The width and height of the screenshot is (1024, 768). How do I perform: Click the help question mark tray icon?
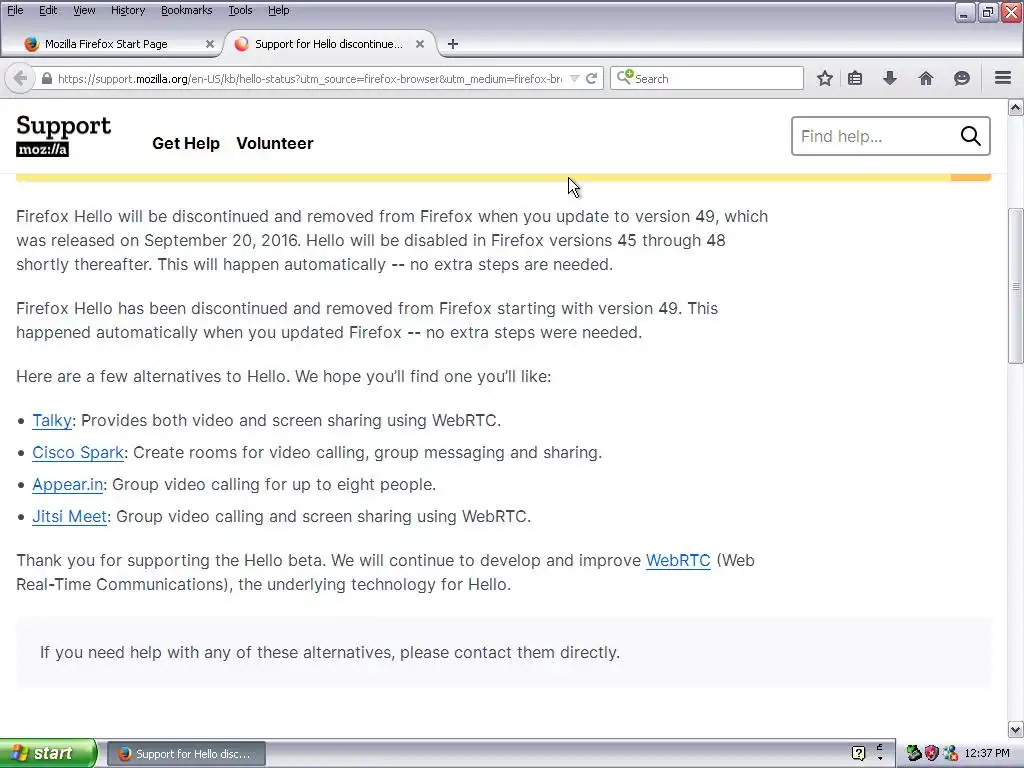tap(858, 754)
